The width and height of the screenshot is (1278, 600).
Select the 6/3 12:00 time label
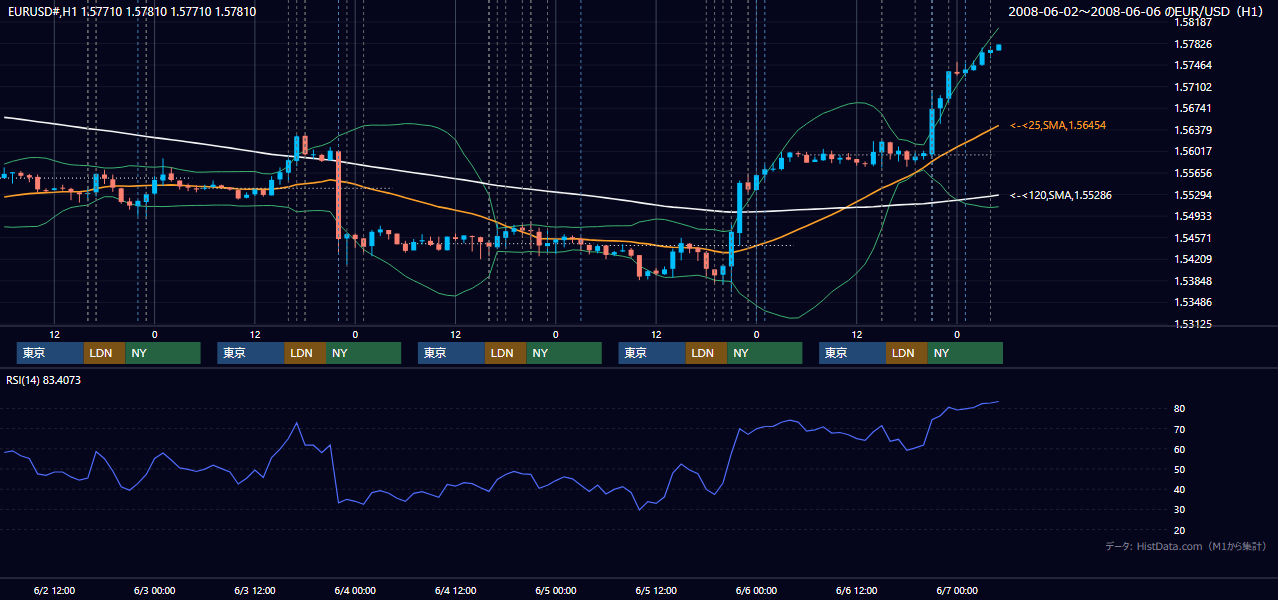click(x=254, y=590)
